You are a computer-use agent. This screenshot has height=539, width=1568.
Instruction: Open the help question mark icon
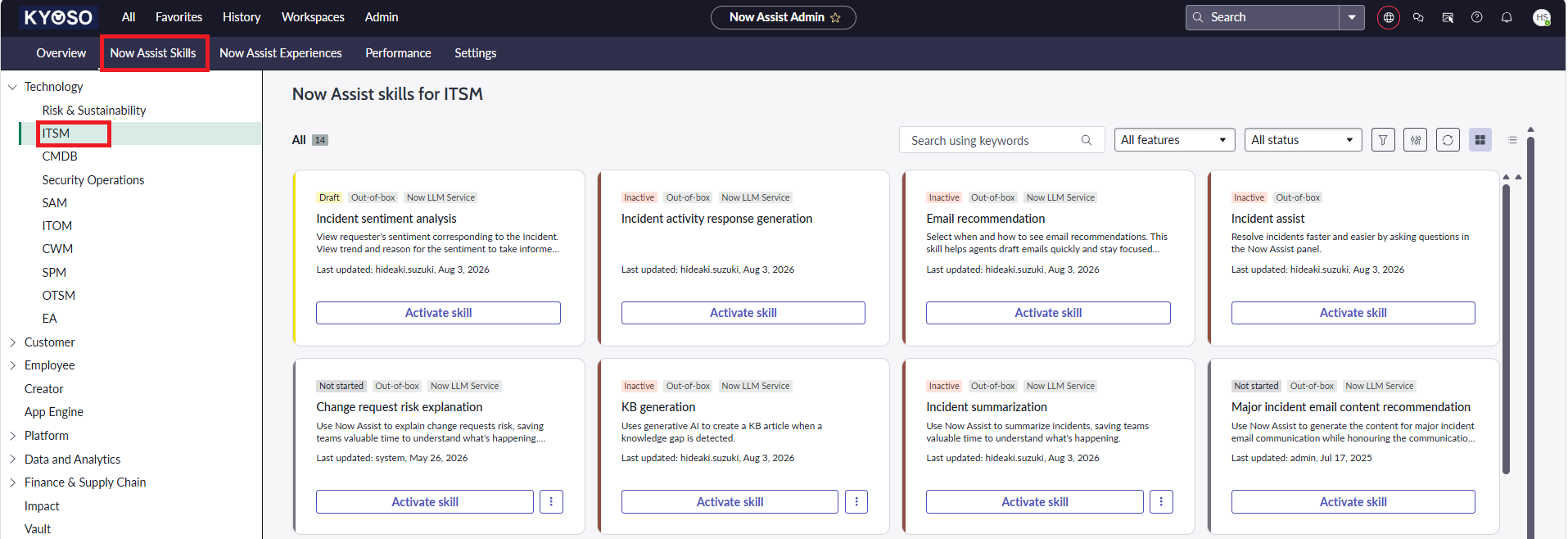1477,17
